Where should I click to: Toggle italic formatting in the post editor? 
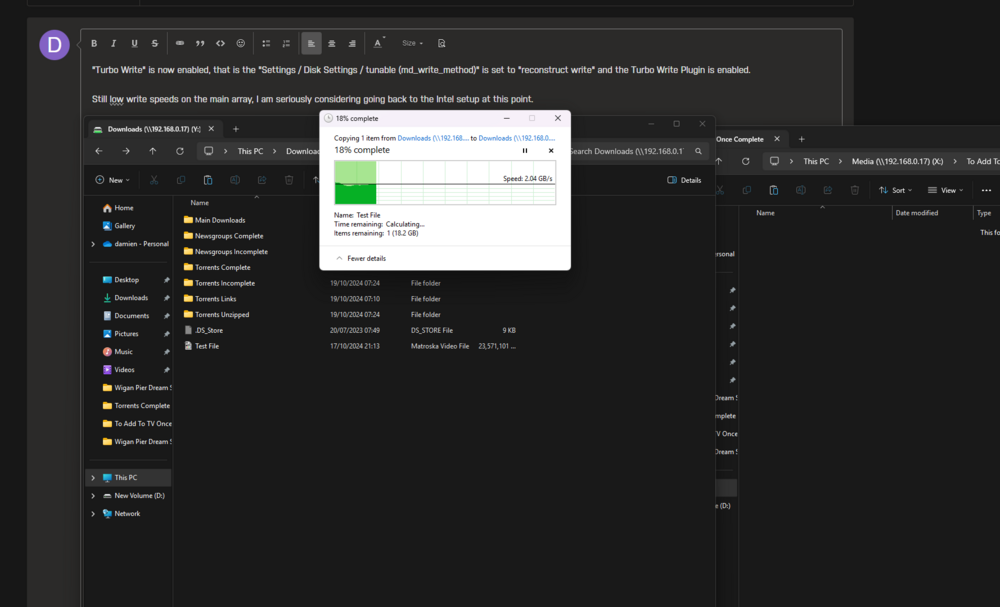pyautogui.click(x=114, y=43)
